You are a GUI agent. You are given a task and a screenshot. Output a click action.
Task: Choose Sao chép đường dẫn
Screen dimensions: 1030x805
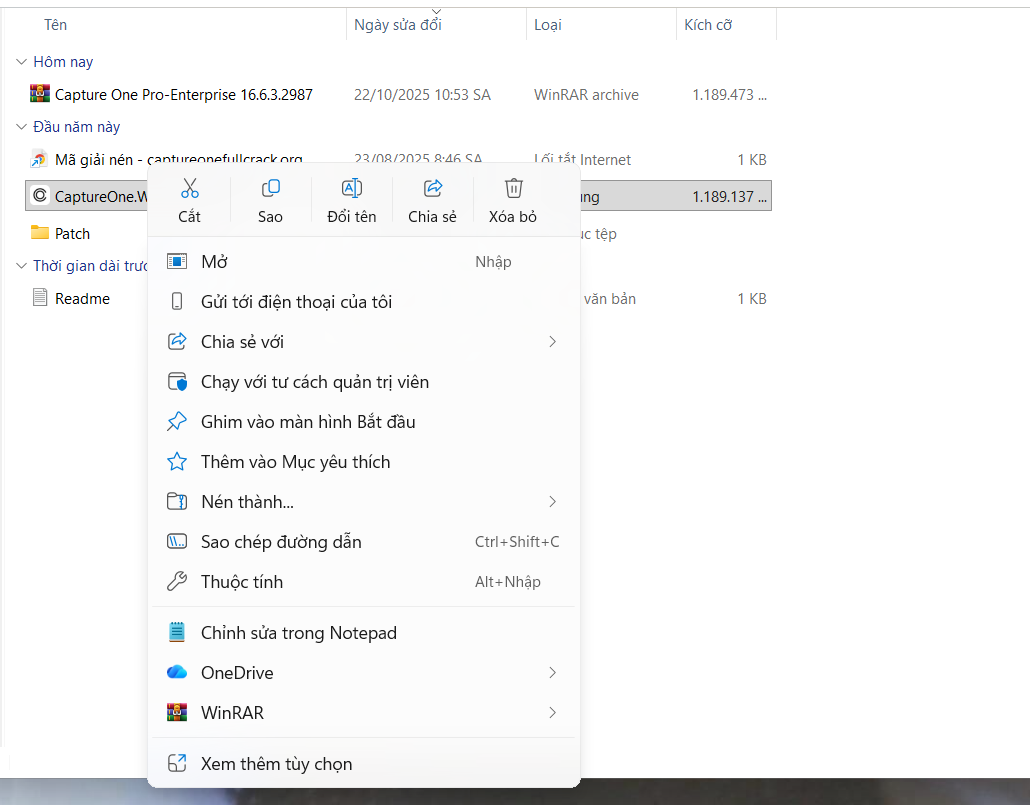(281, 542)
